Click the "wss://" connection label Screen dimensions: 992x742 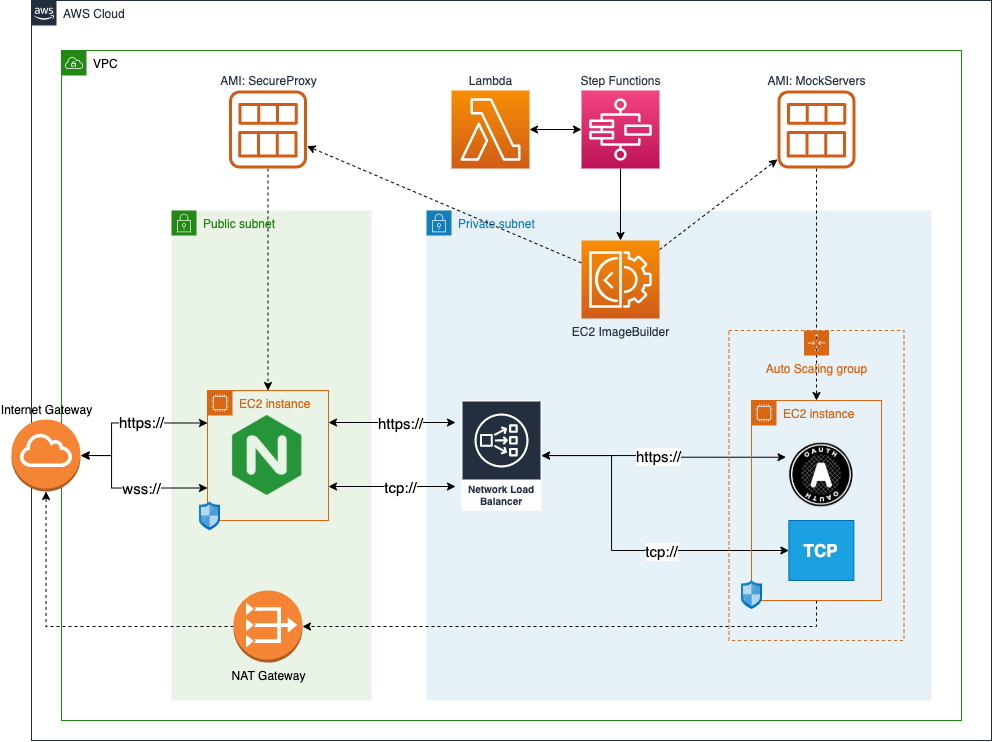tap(142, 488)
